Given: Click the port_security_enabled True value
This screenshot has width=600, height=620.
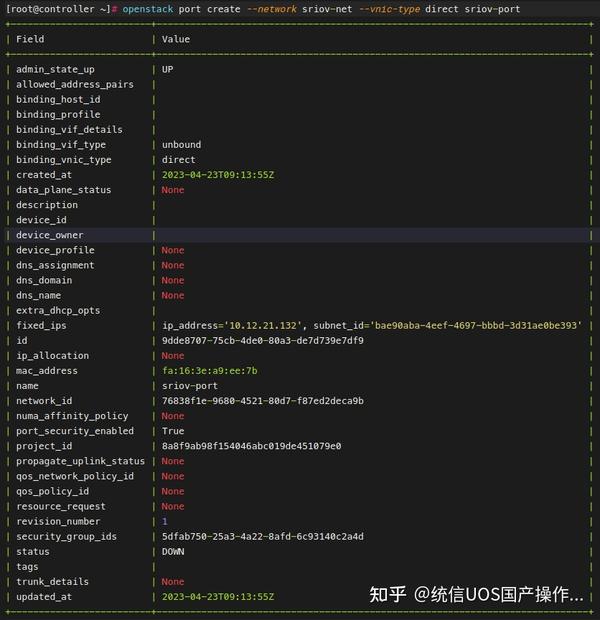Looking at the screenshot, I should click(x=173, y=431).
